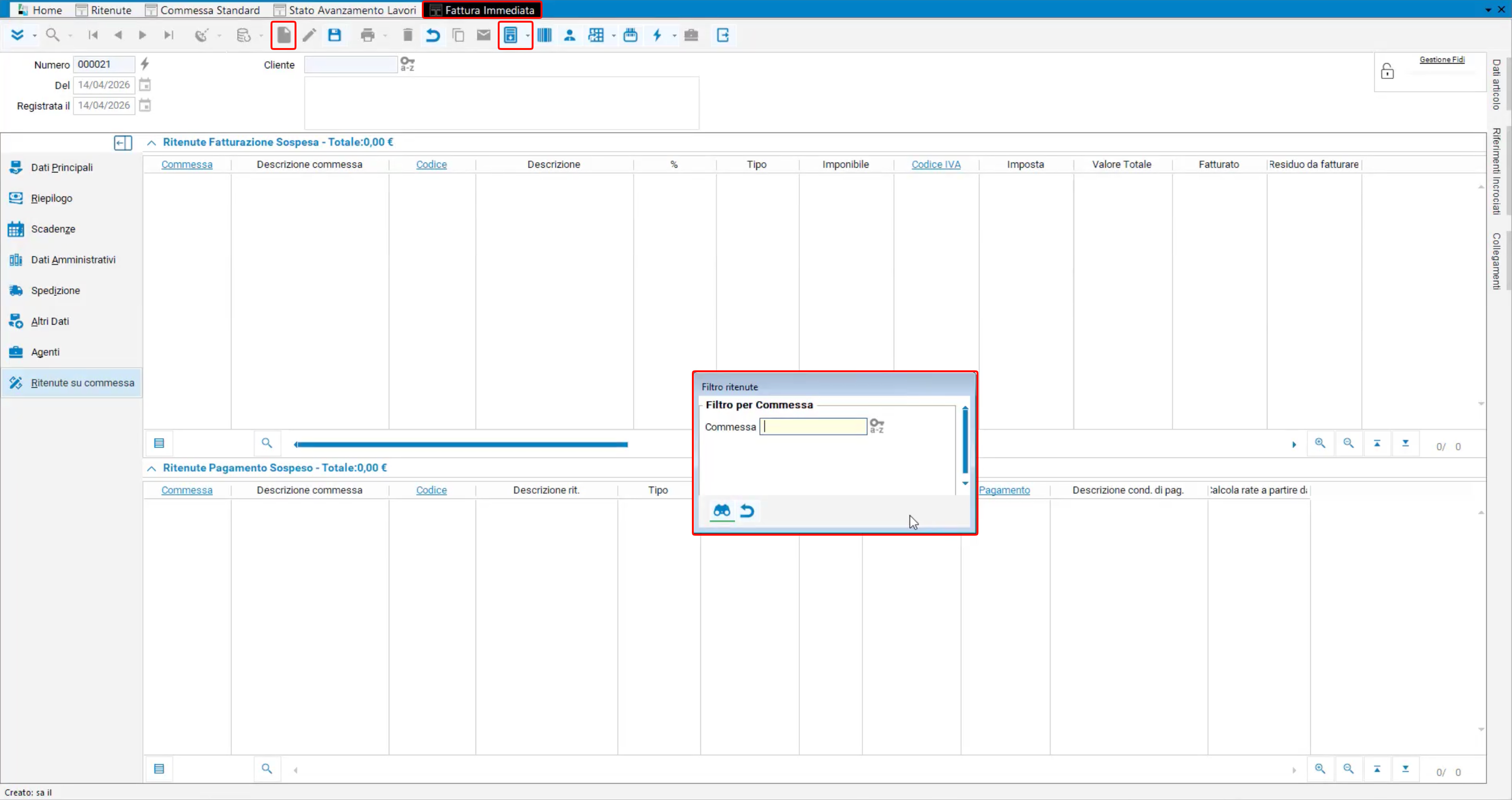Open the a-z key lookup beside Commessa filter field
Viewport: 1512px width, 800px height.
877,425
